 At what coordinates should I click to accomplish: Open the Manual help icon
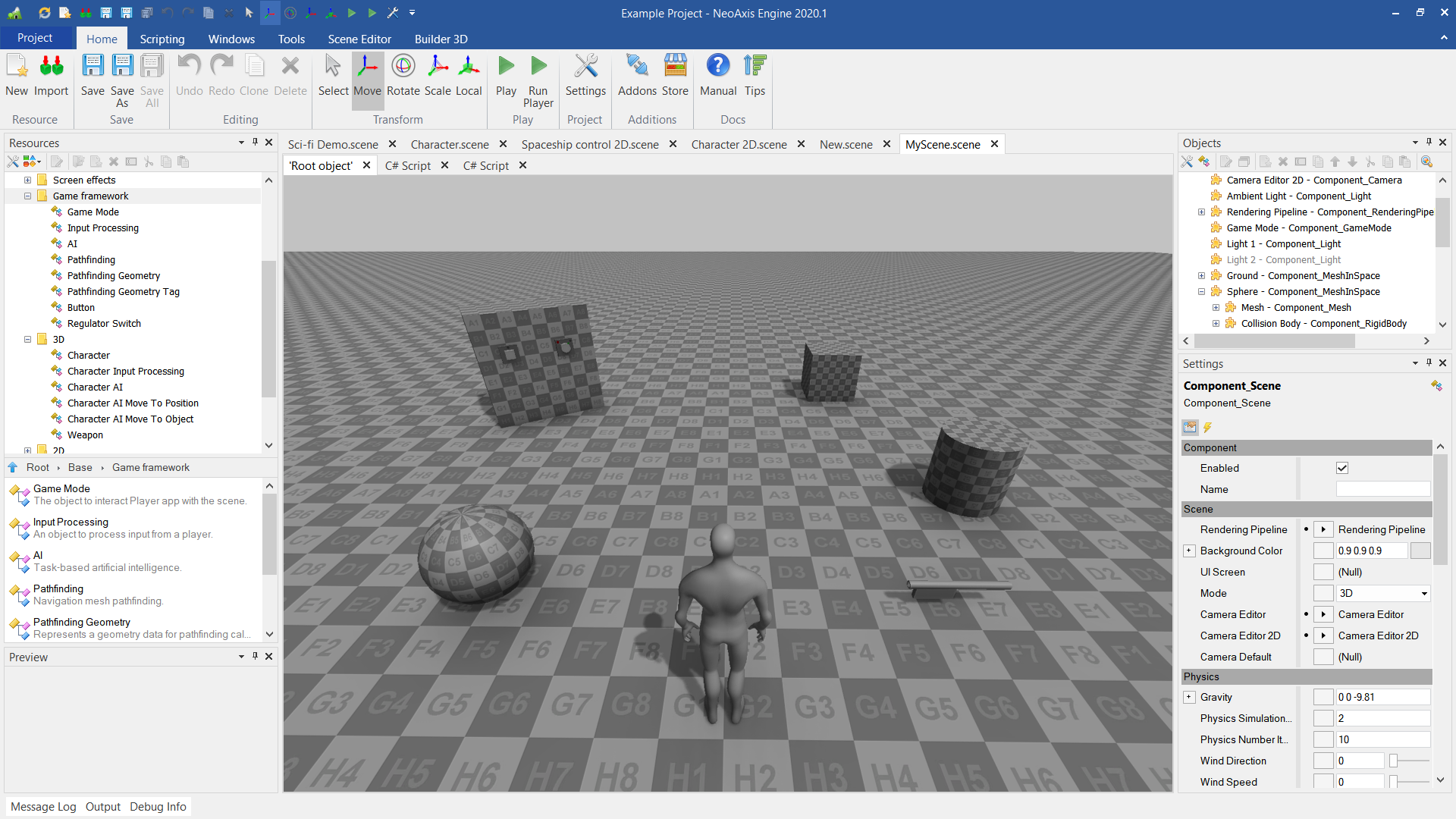coord(717,67)
